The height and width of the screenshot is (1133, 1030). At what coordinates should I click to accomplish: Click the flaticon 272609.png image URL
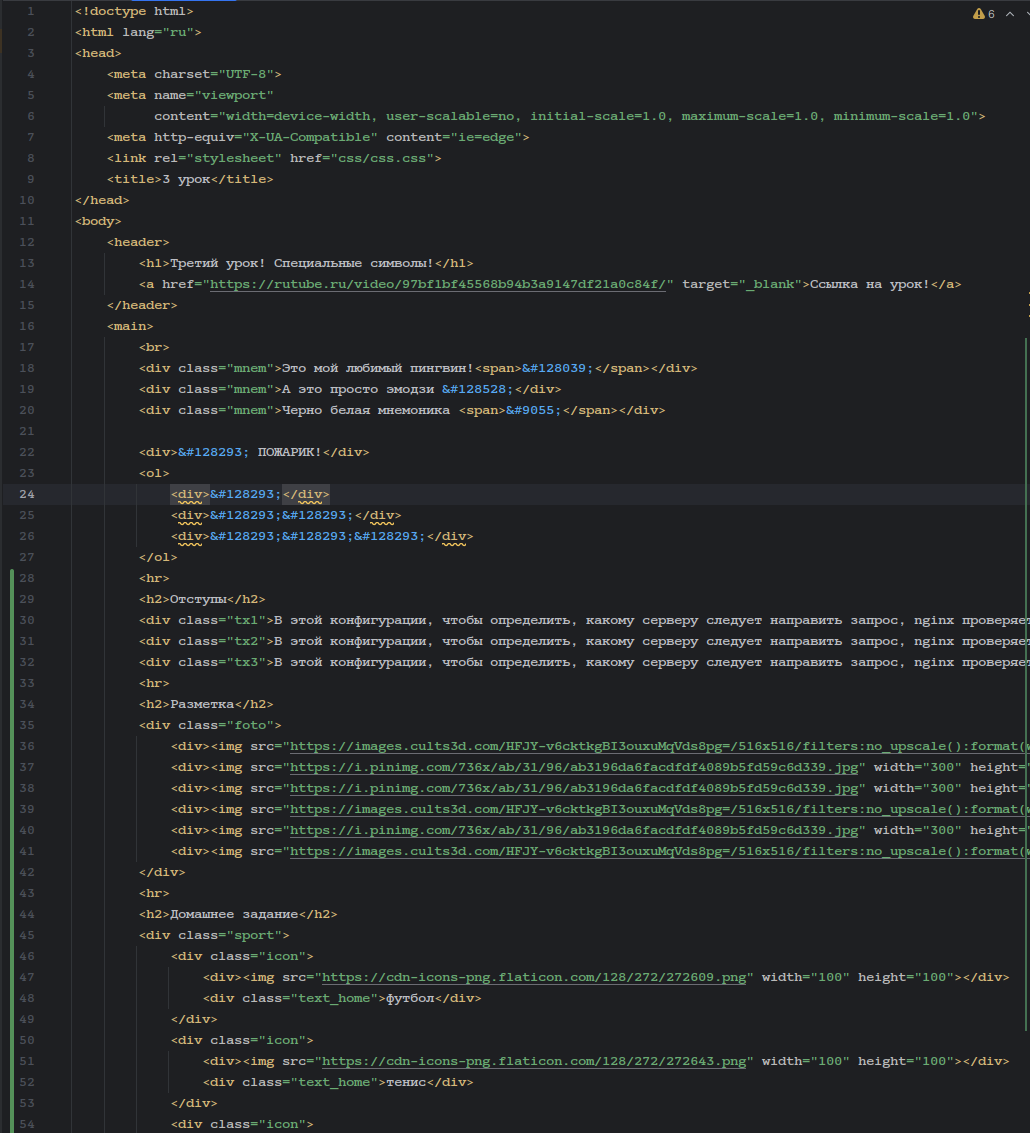pos(534,976)
